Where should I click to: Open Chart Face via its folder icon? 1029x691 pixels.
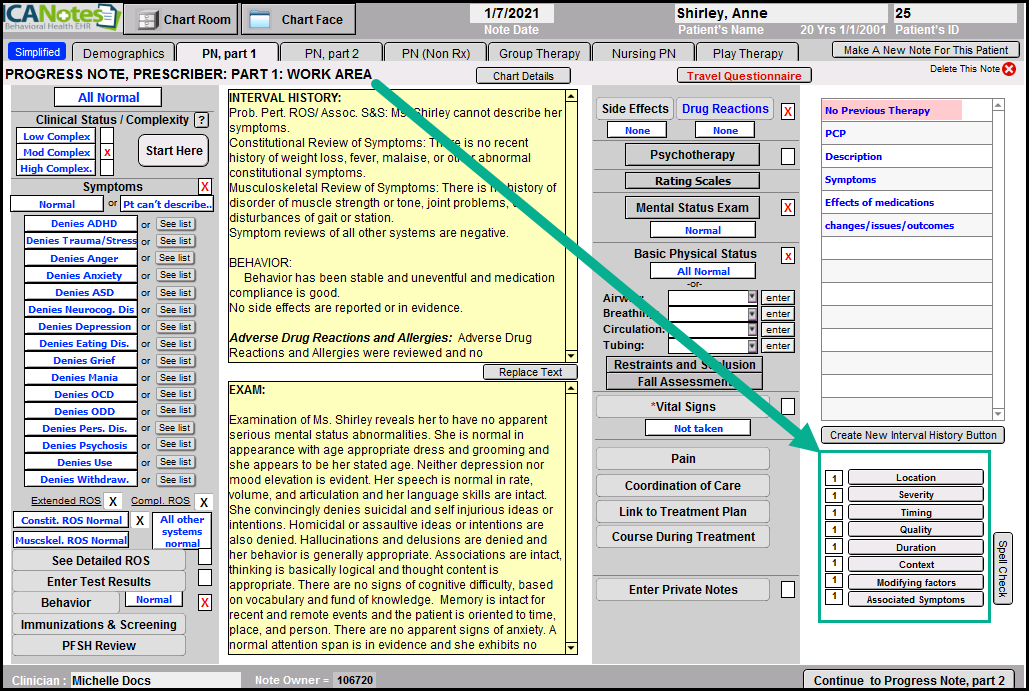[257, 20]
